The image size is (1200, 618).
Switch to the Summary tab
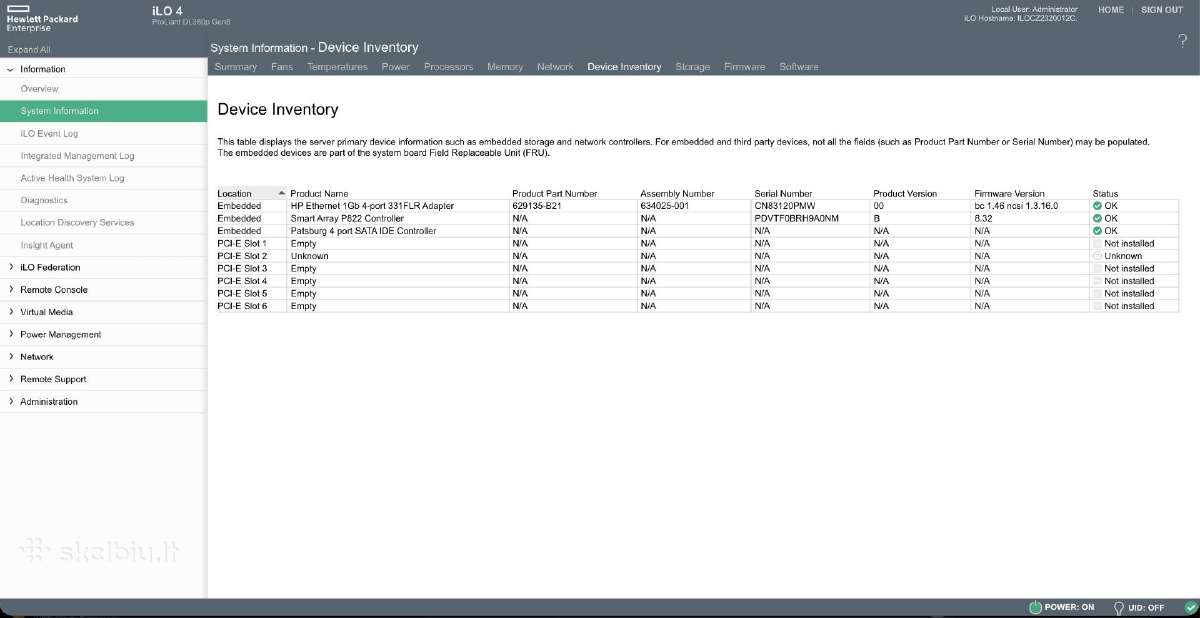coord(236,67)
